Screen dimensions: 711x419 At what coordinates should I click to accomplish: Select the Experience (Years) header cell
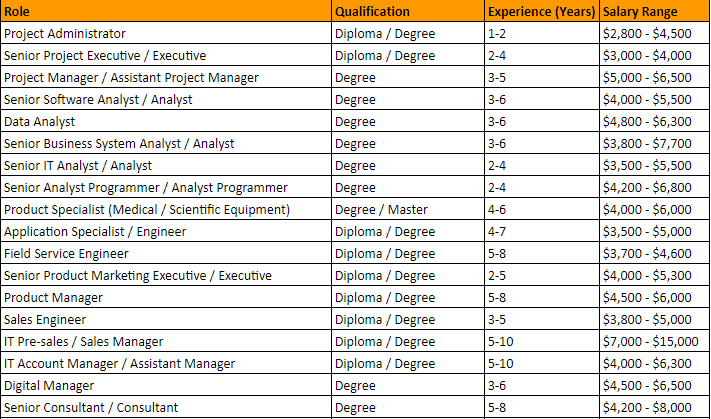541,11
